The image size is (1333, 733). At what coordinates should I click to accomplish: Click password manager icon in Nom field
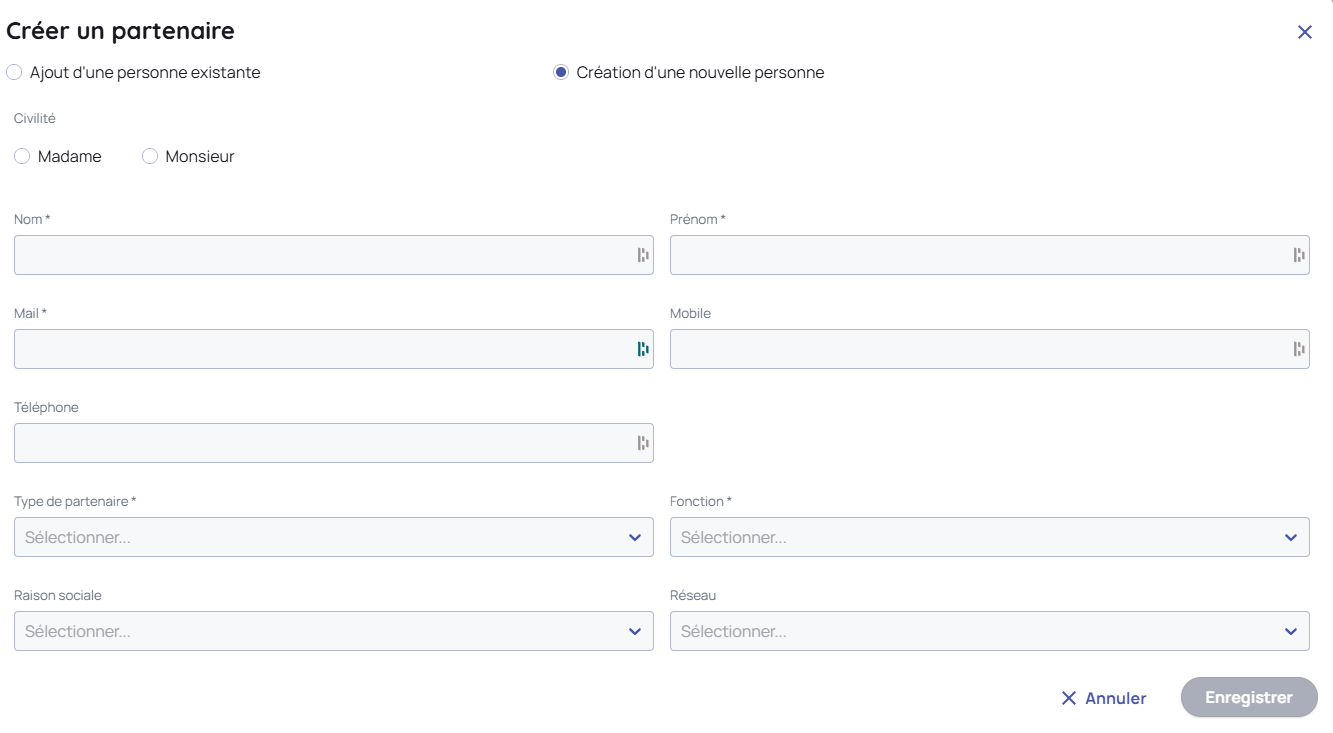(x=643, y=255)
